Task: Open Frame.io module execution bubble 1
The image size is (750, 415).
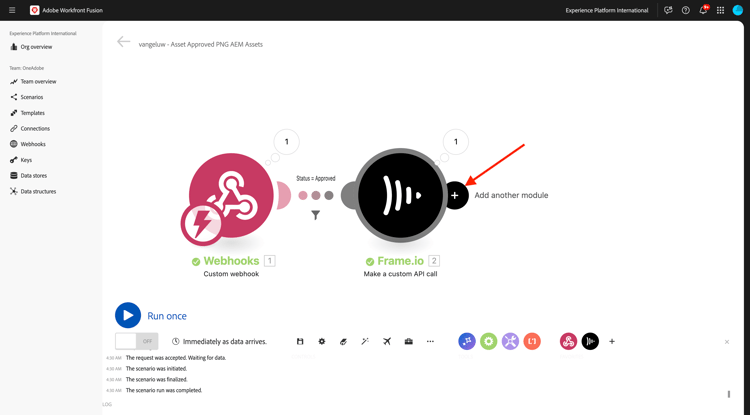Action: tap(455, 142)
